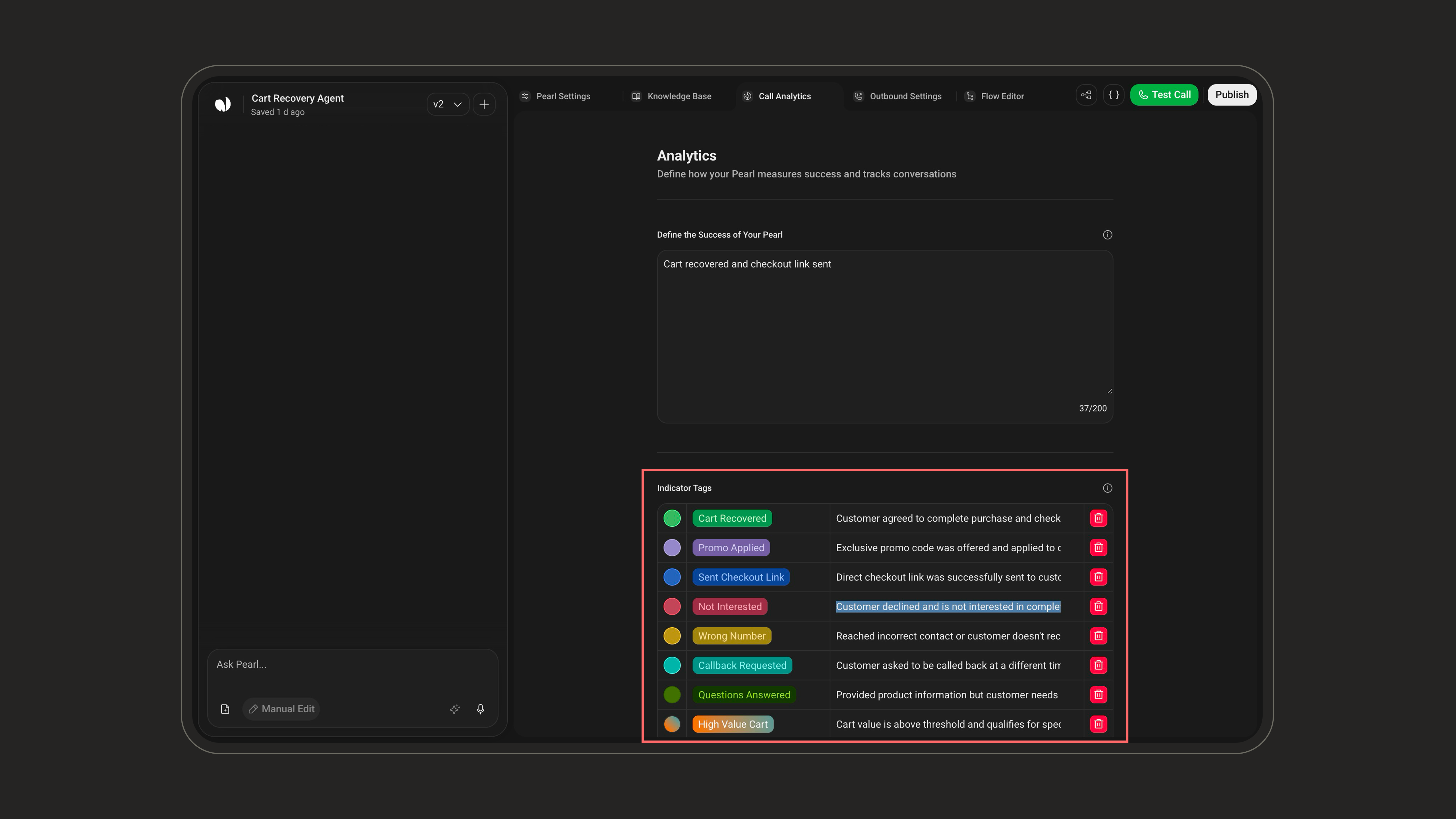Click the Pearl logo icon
The height and width of the screenshot is (819, 1456).
click(223, 104)
